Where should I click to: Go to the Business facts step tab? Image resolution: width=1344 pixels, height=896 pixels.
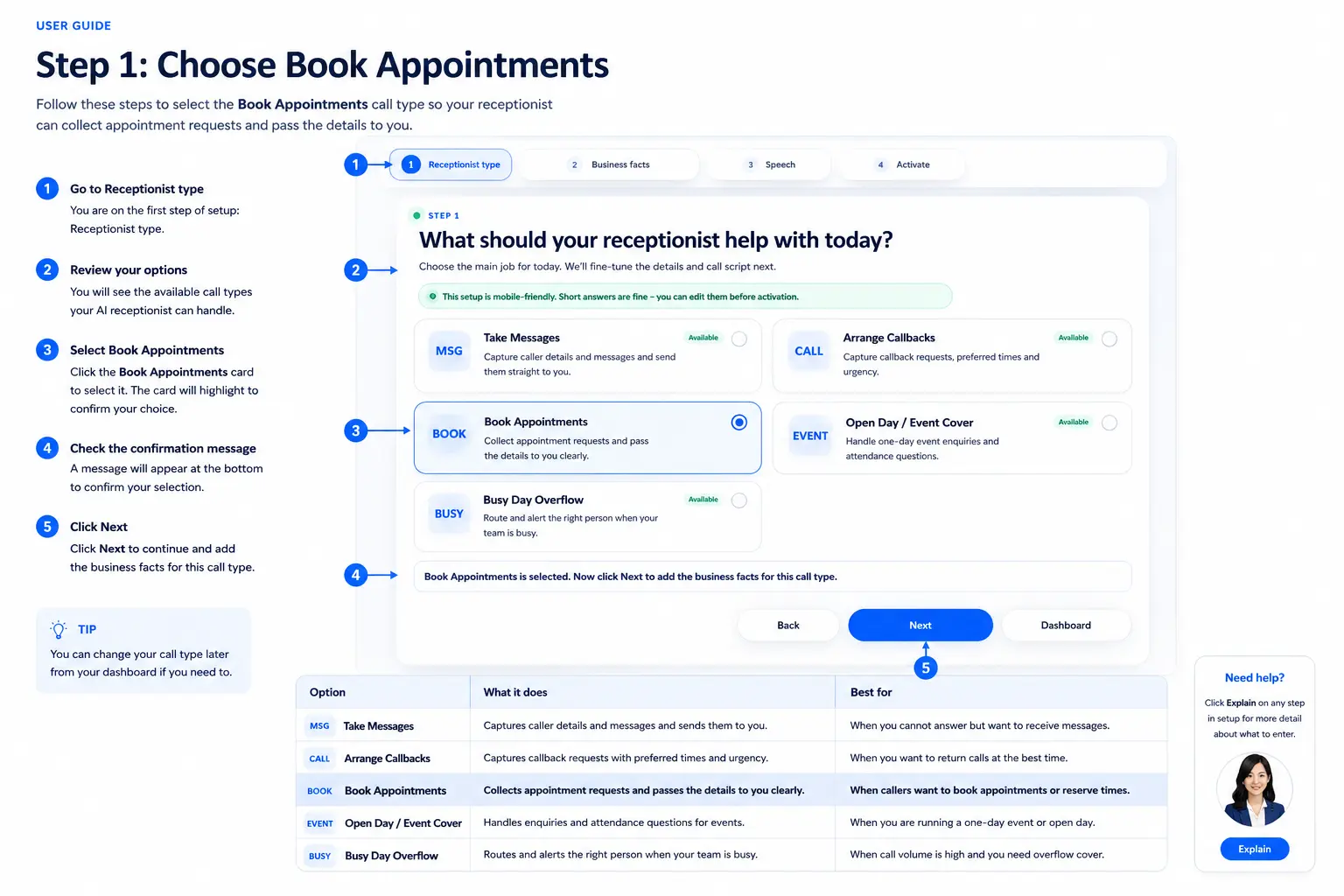(610, 164)
